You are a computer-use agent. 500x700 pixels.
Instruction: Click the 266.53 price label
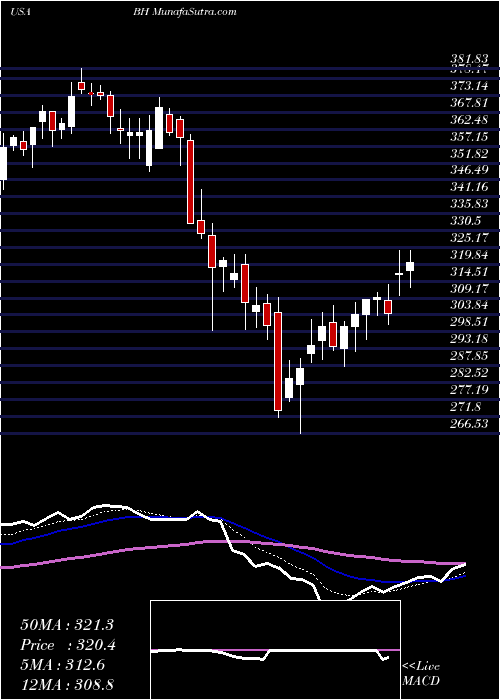[468, 424]
